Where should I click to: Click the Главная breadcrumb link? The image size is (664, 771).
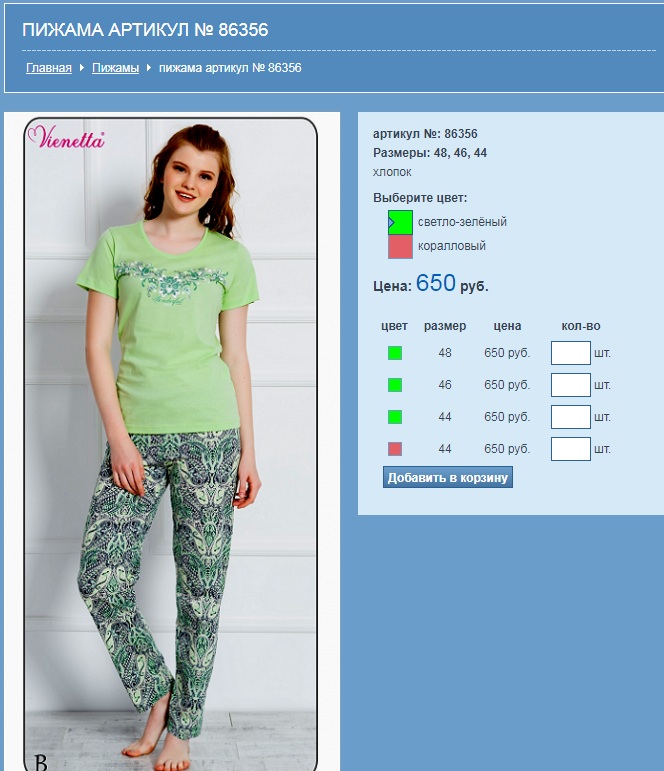point(49,68)
